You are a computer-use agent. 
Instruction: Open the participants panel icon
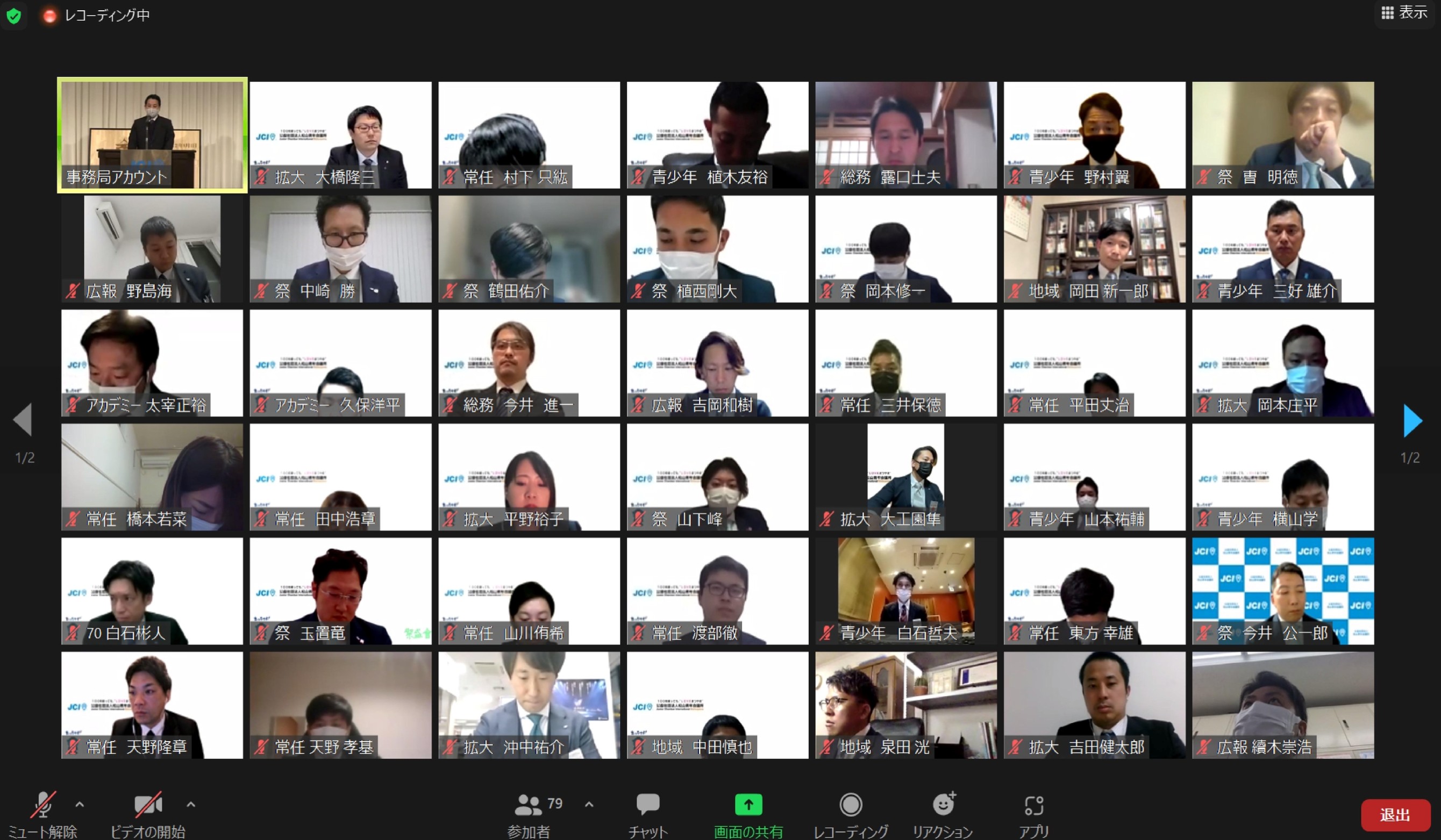point(527,805)
